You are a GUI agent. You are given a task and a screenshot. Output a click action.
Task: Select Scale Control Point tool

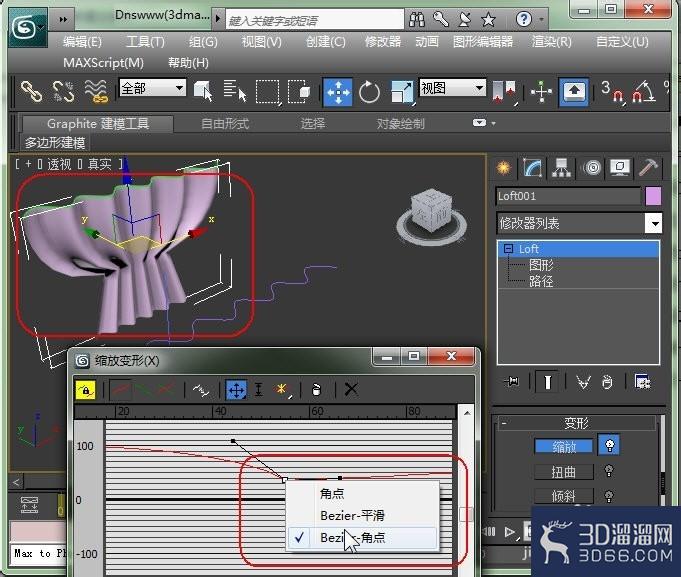[x=259, y=390]
